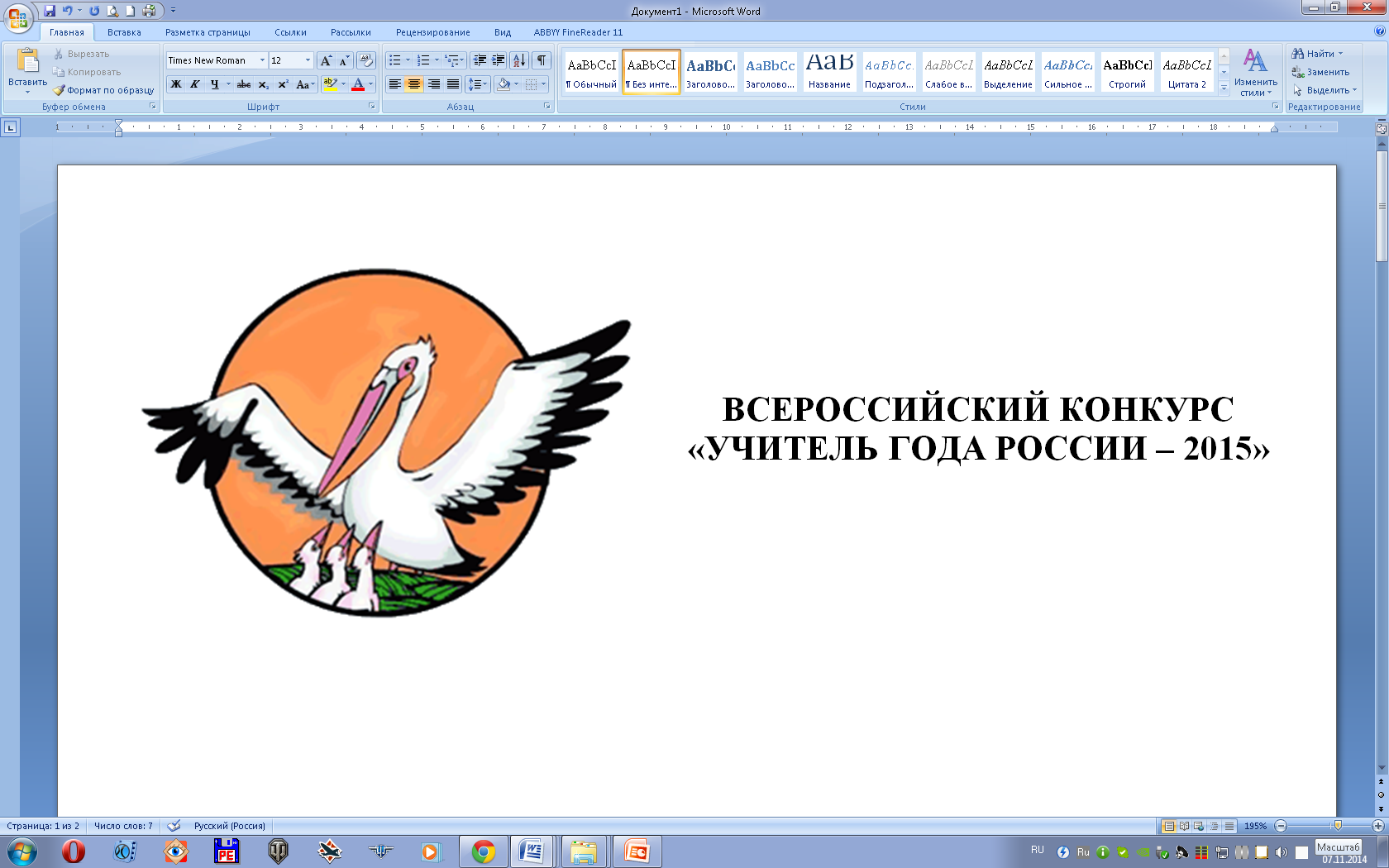Open Абзац dialog launcher
The height and width of the screenshot is (868, 1389).
click(x=547, y=107)
